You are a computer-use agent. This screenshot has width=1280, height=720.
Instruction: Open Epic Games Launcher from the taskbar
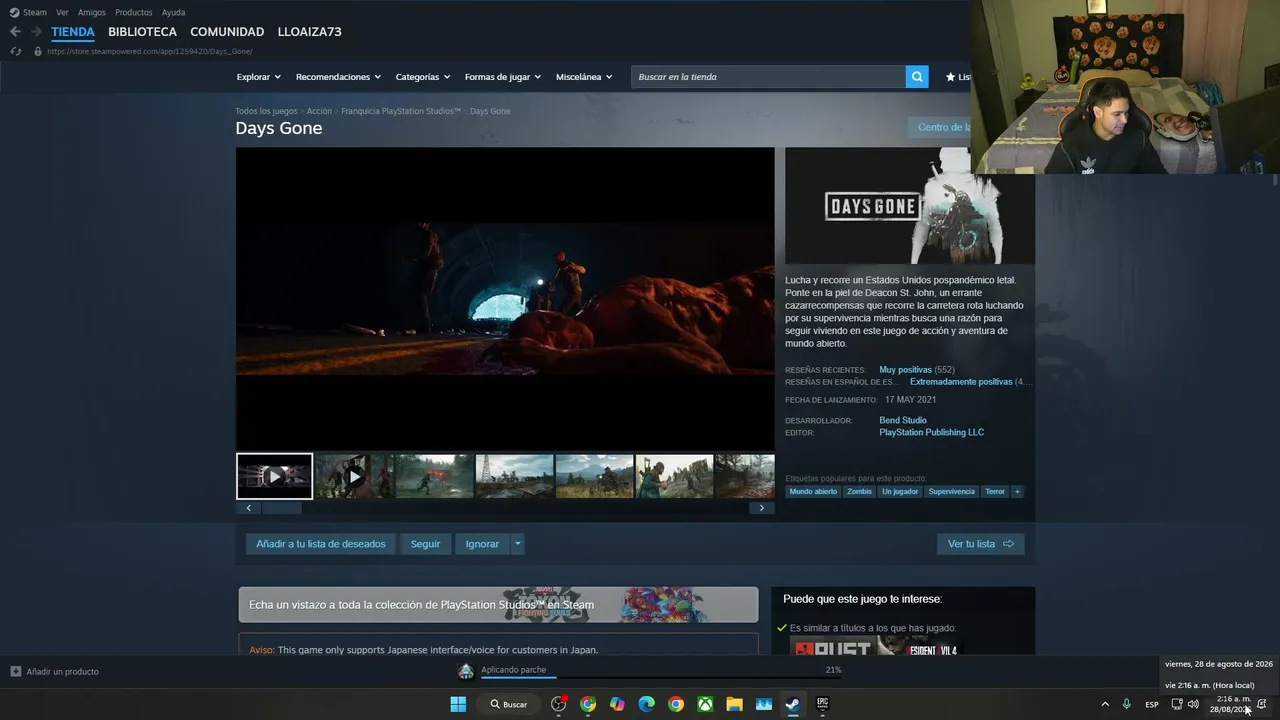pyautogui.click(x=822, y=704)
